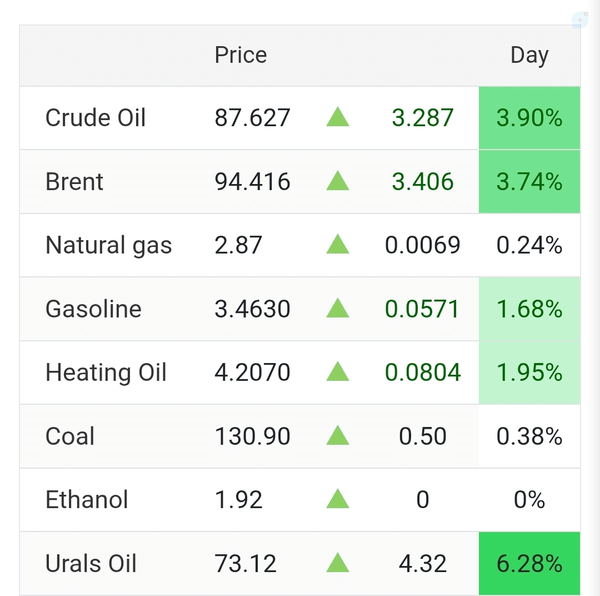The width and height of the screenshot is (600, 596).
Task: Click the green up arrow beside Crude Oil
Action: point(338,117)
